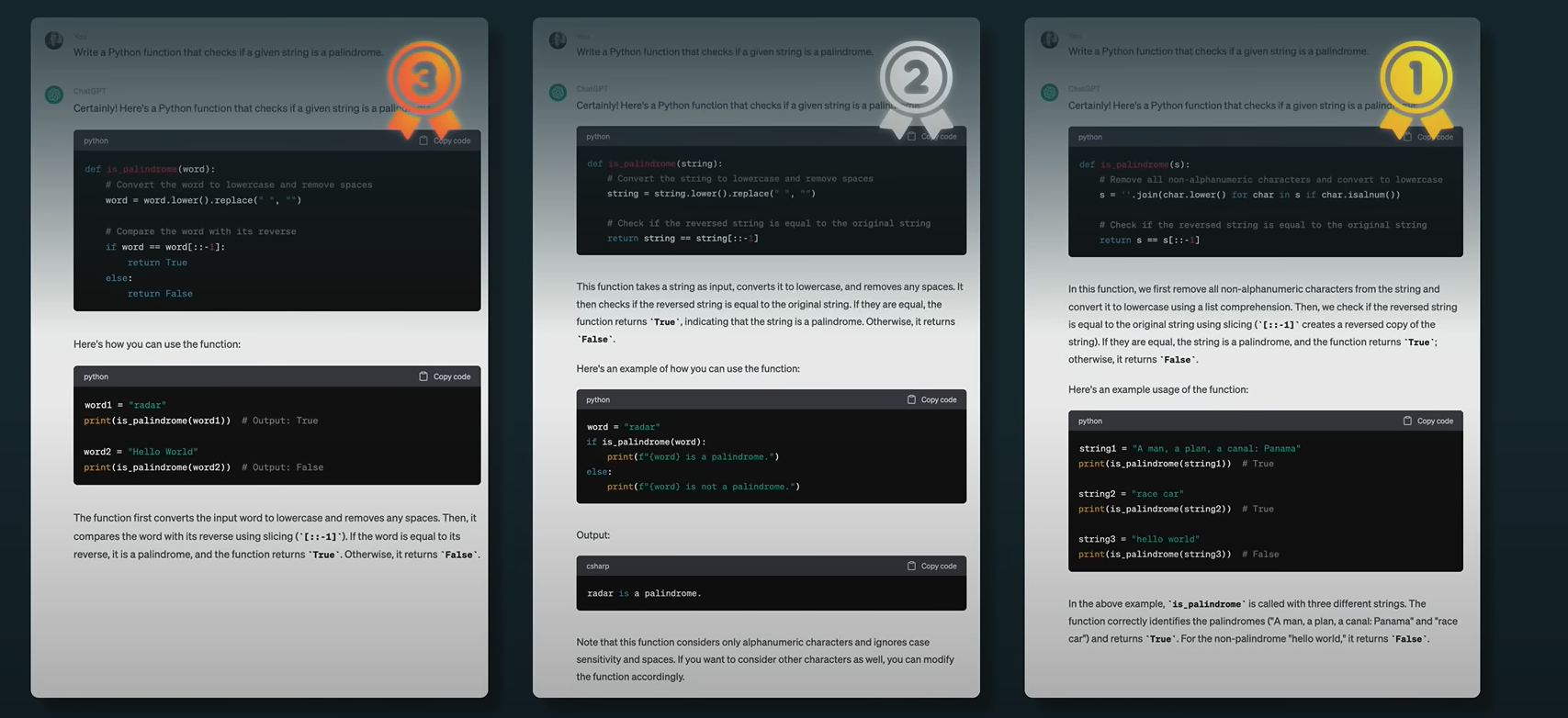1568x718 pixels.
Task: Click the line "print(is_palindrome(word1))"
Action: tap(157, 421)
